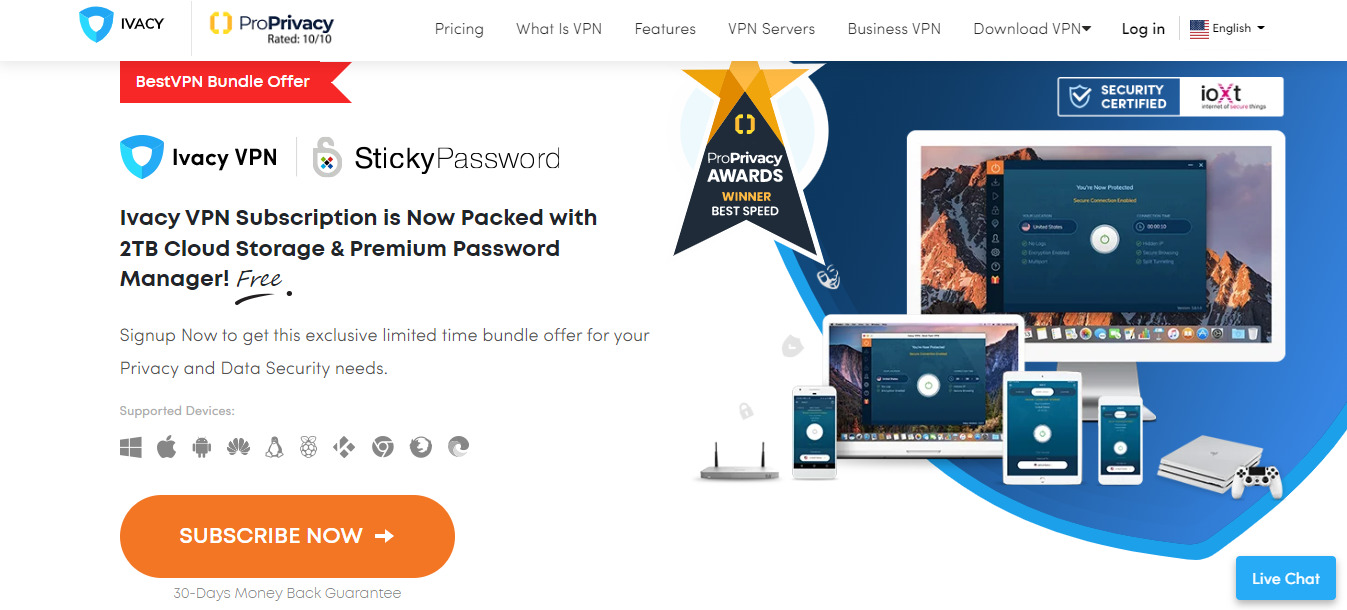Open the Live Chat widget
This screenshot has width=1347, height=610.
1286,578
